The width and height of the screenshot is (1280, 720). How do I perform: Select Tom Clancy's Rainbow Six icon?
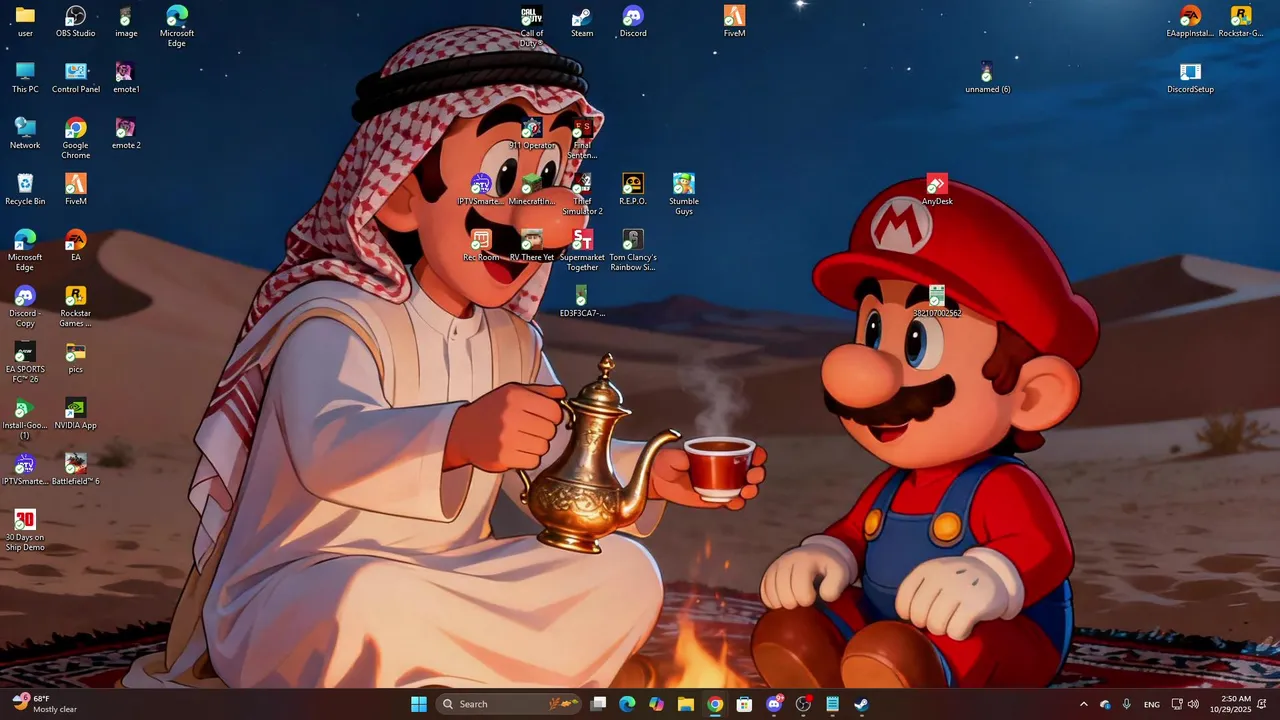pos(633,250)
